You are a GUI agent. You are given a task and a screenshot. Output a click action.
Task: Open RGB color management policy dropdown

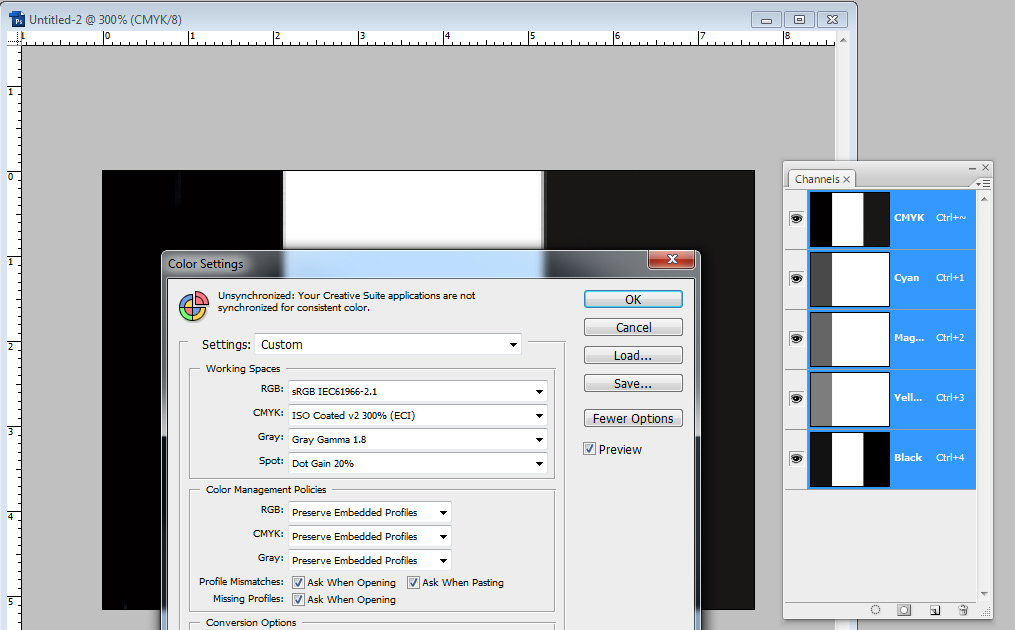point(370,512)
